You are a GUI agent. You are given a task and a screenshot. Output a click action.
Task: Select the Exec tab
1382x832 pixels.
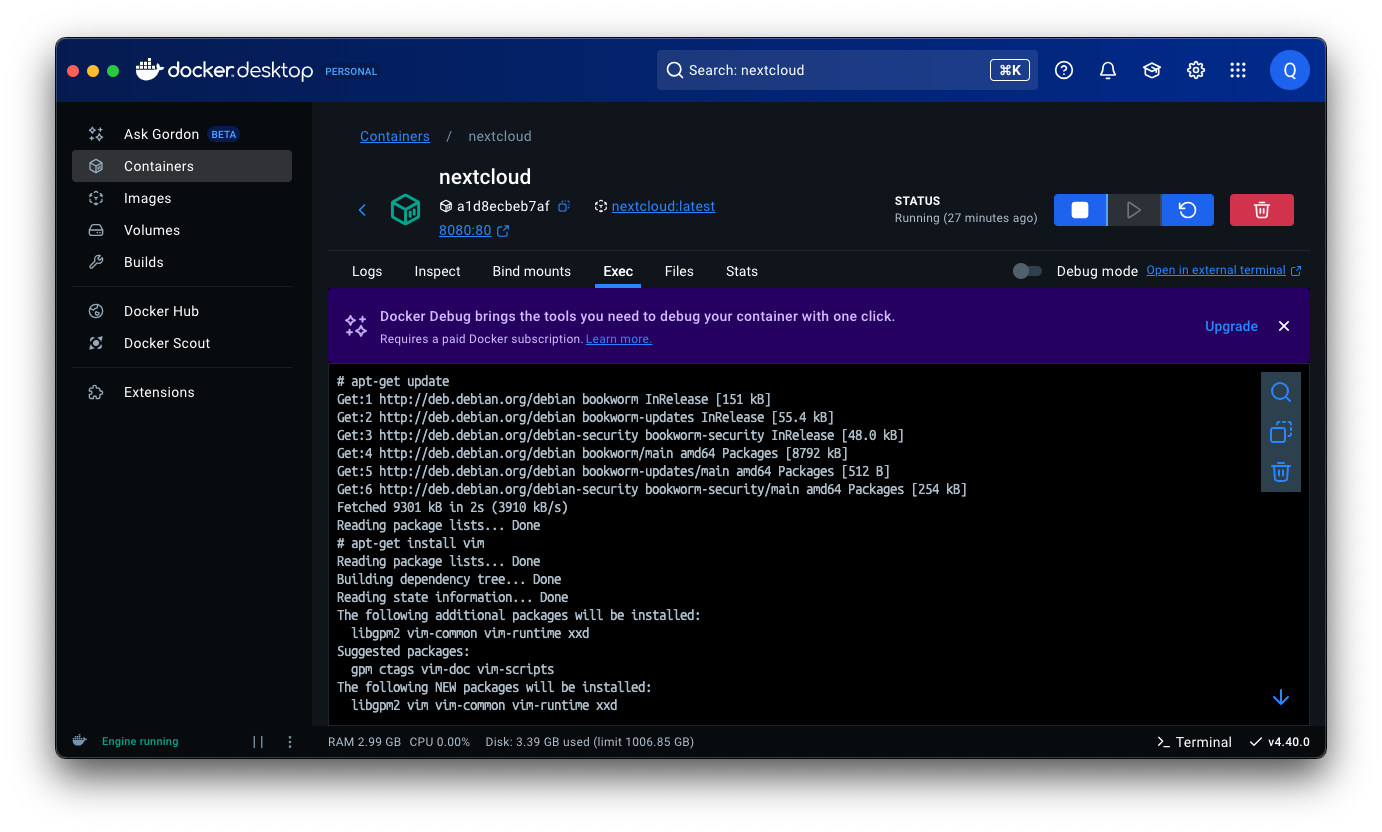tap(618, 271)
